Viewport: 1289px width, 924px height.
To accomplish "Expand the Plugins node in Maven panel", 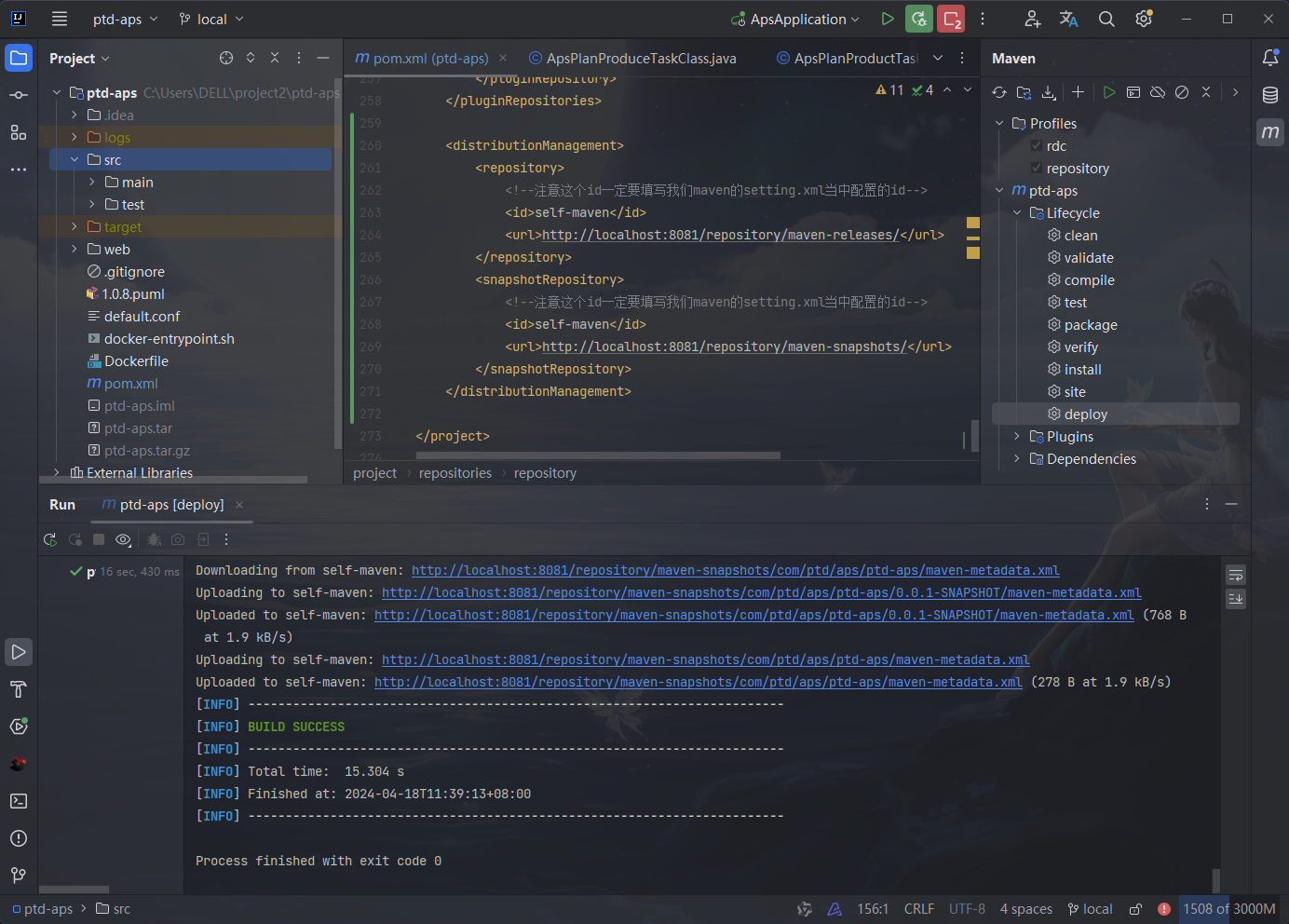I will pos(1017,436).
